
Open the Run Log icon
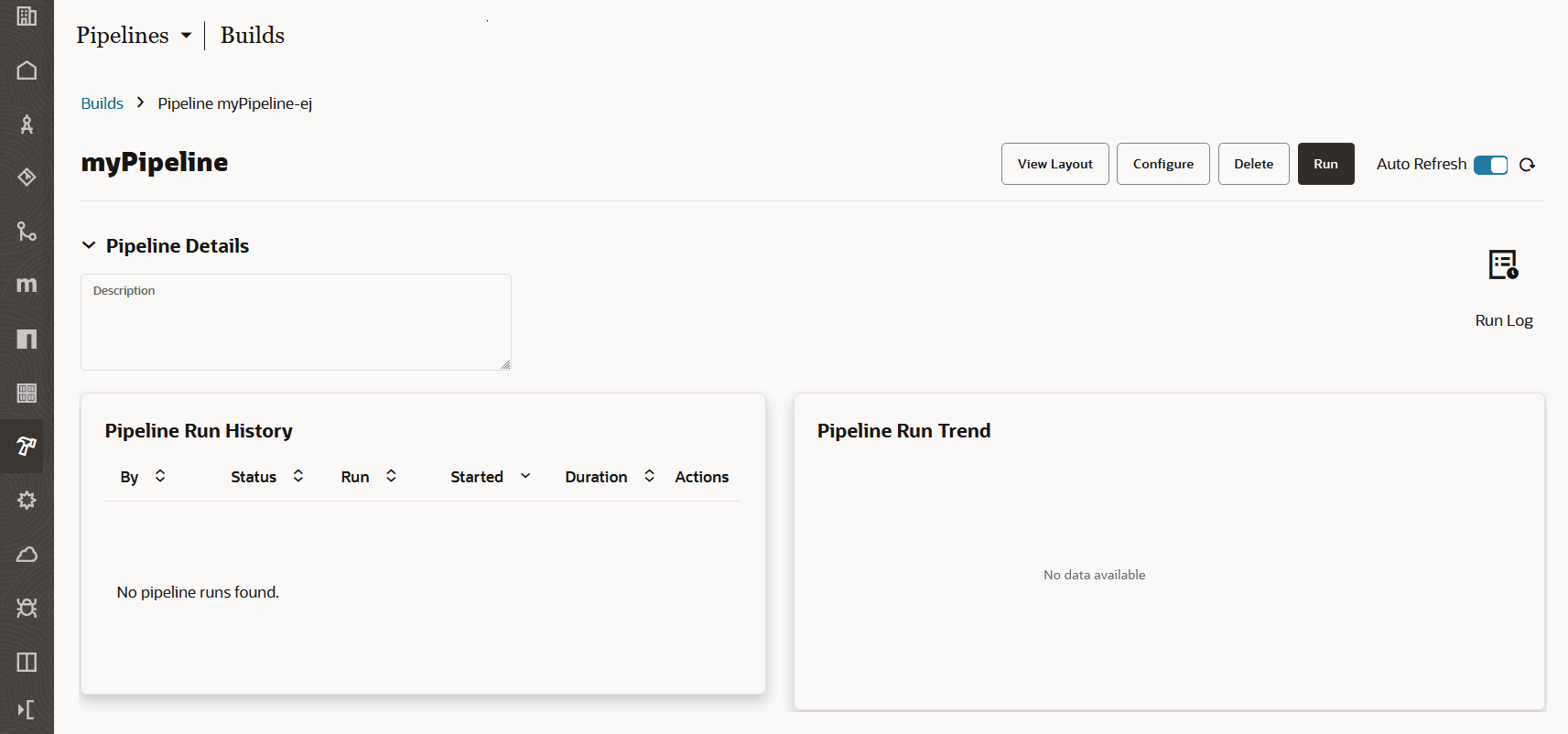click(1503, 265)
